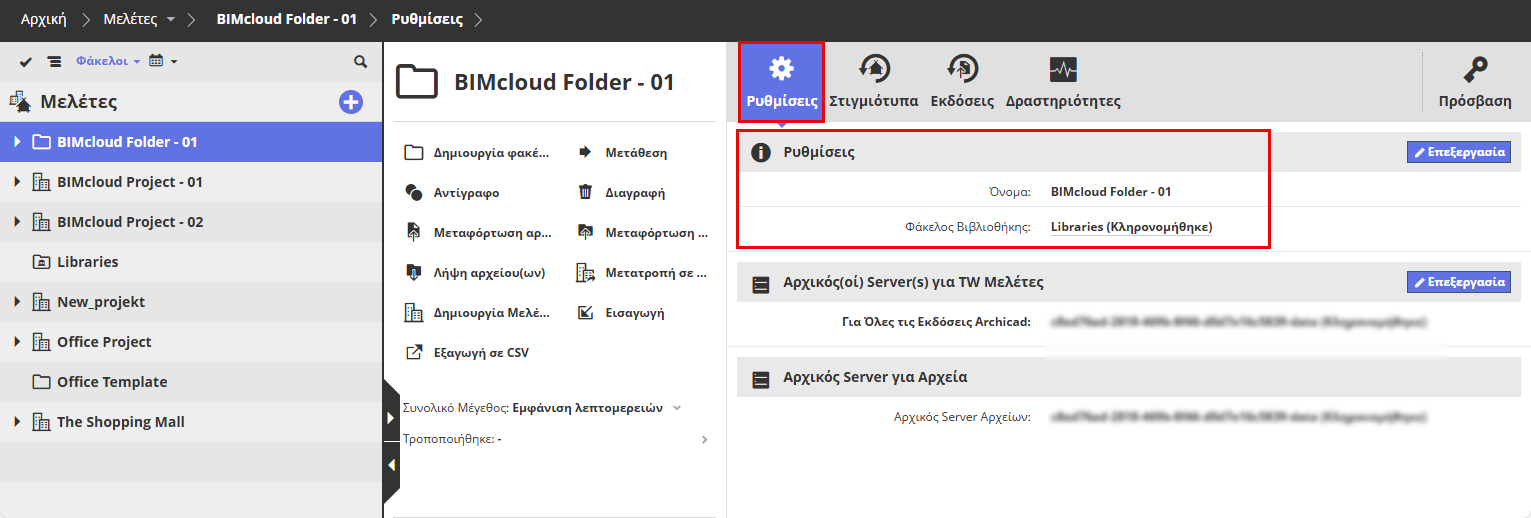Click the Διαγραφή trash icon
Viewport: 1531px width, 518px height.
coord(585,192)
